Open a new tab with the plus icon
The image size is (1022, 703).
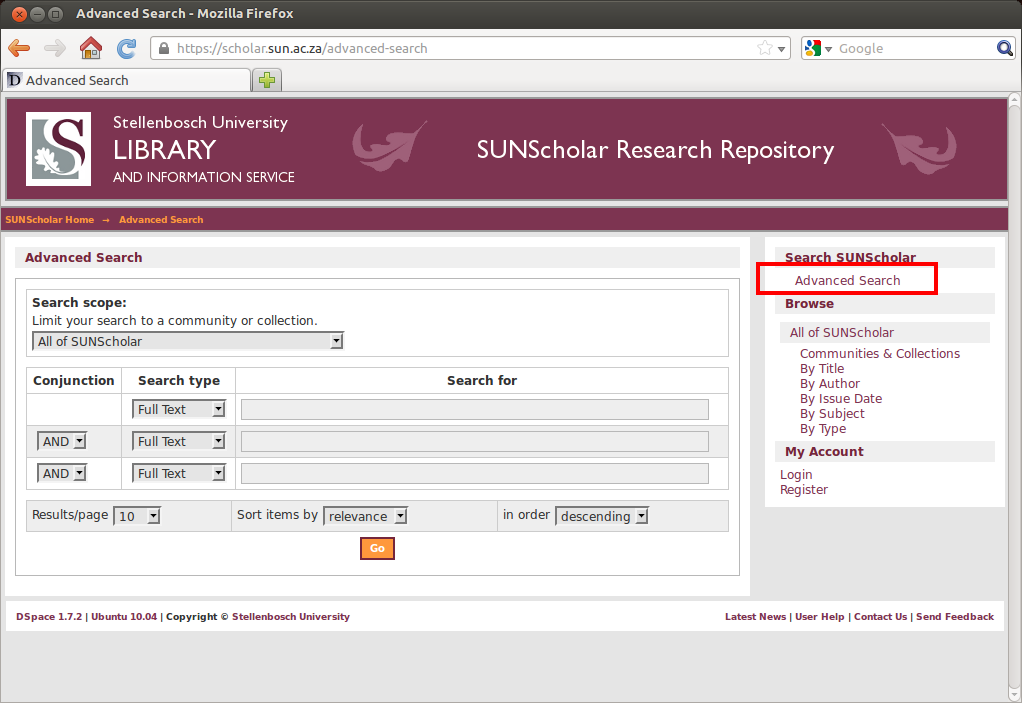tap(267, 80)
